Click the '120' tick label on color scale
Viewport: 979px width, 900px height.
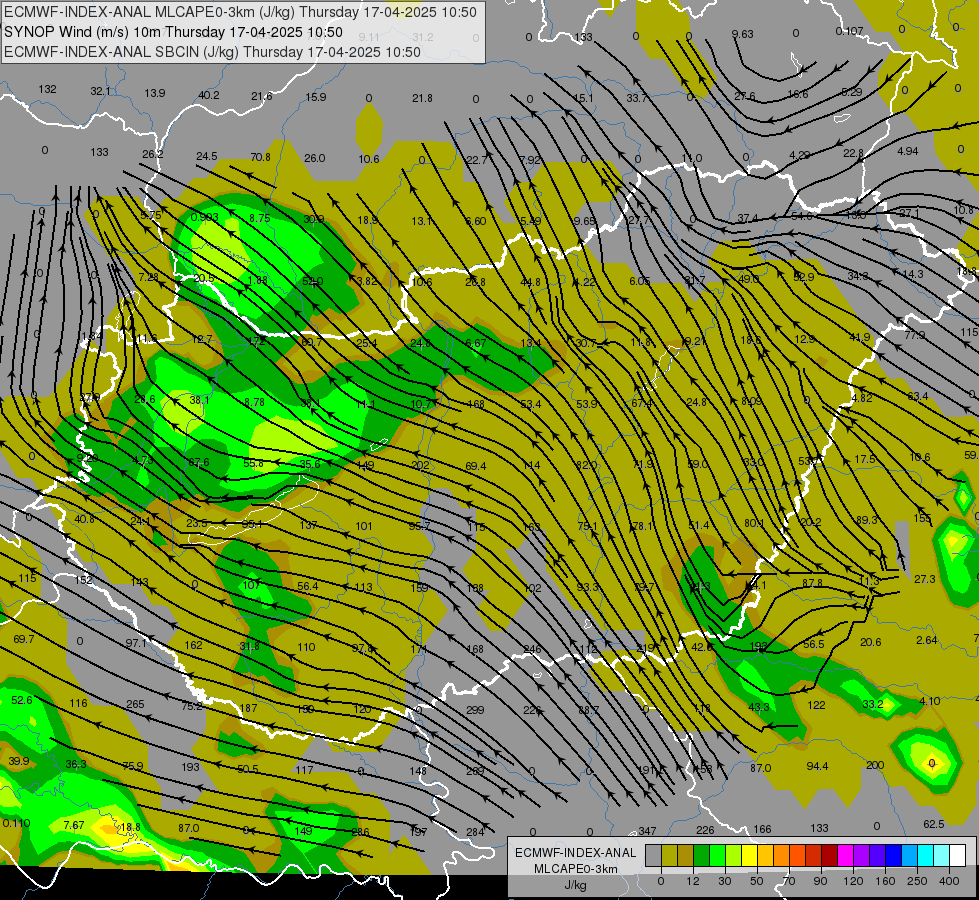point(853,881)
